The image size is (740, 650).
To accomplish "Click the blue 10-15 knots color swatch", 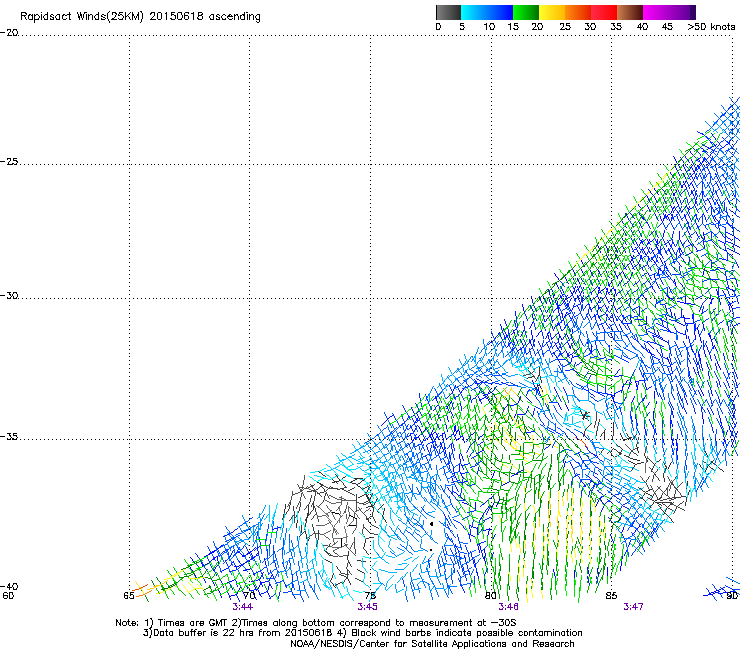I will point(500,12).
